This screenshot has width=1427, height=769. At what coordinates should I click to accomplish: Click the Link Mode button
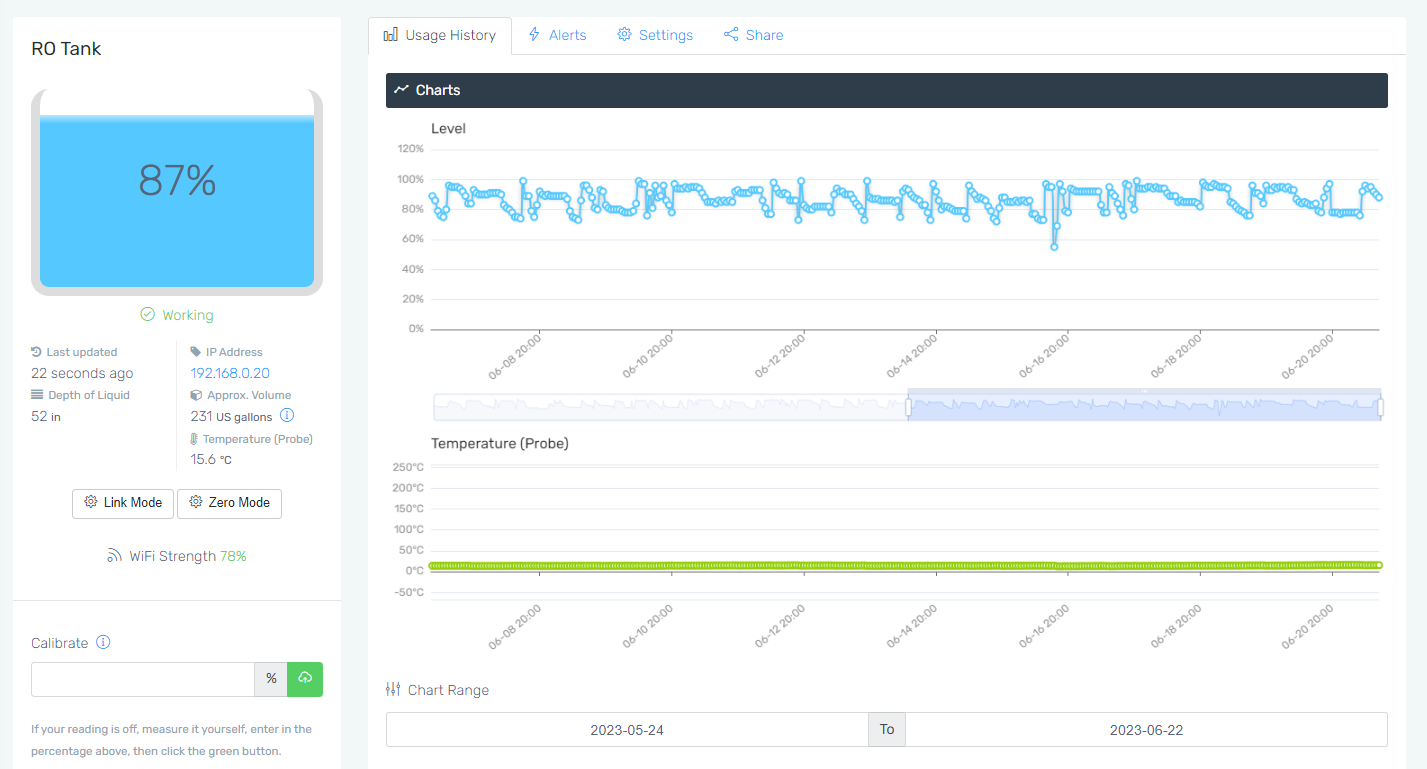(123, 503)
